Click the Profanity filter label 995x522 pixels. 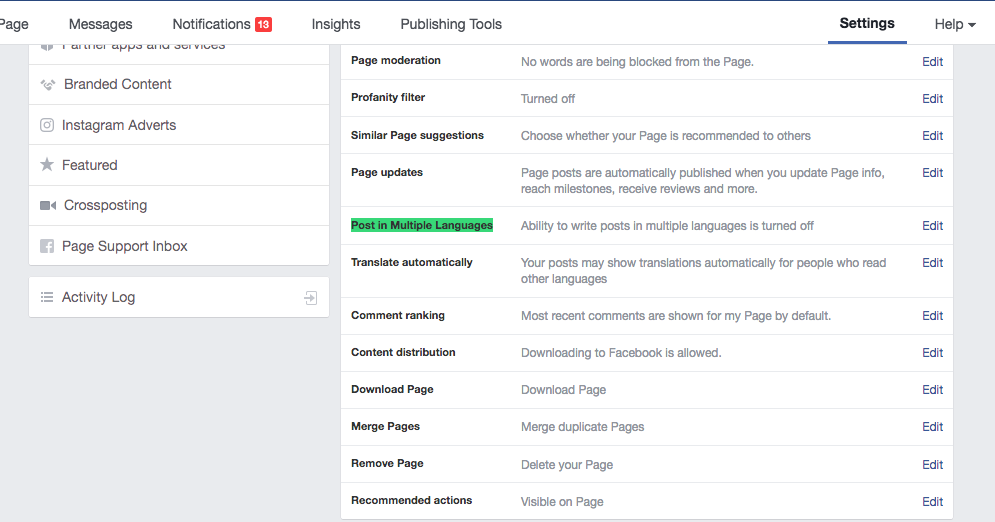coord(388,97)
